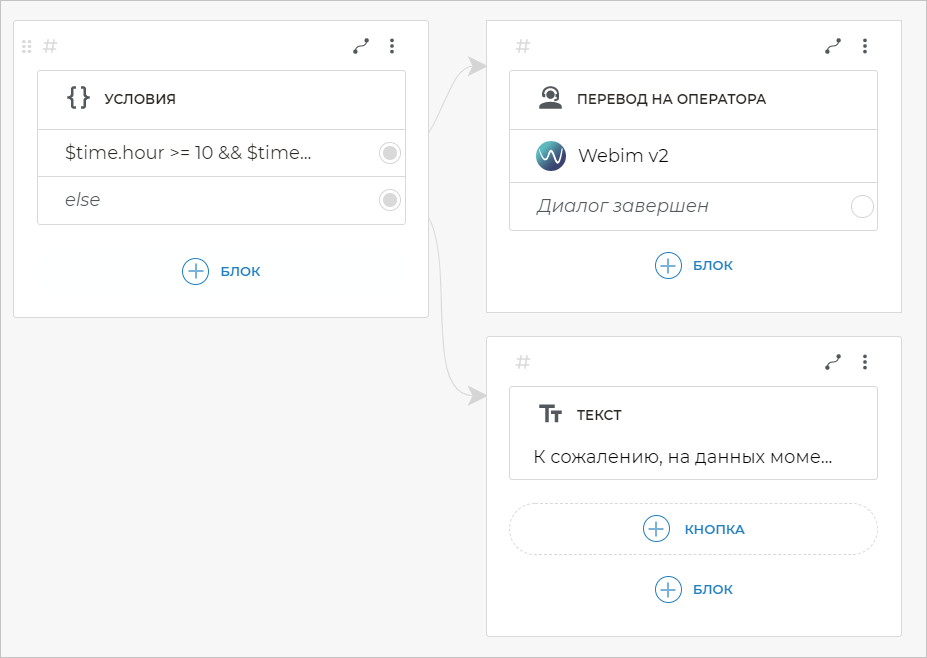Add a button with the Кнопка control

[693, 529]
